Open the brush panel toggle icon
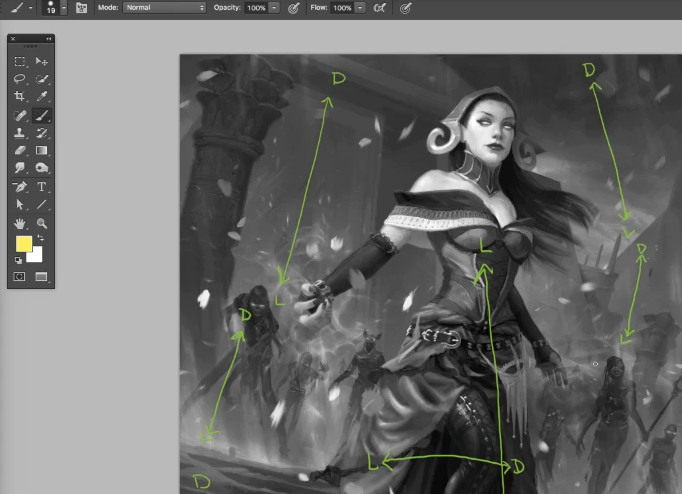Screen dimensions: 682x494 [x=81, y=7]
